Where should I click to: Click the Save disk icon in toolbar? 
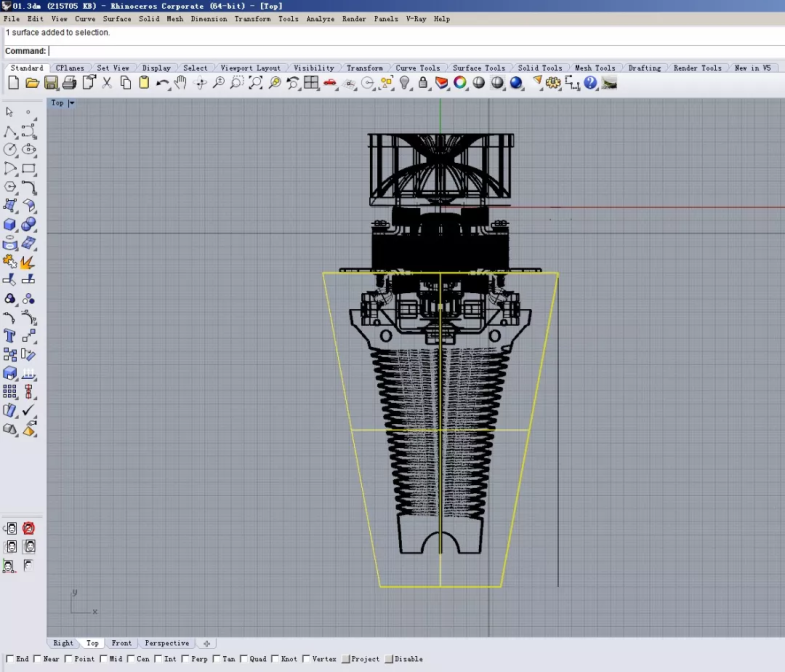[51, 83]
